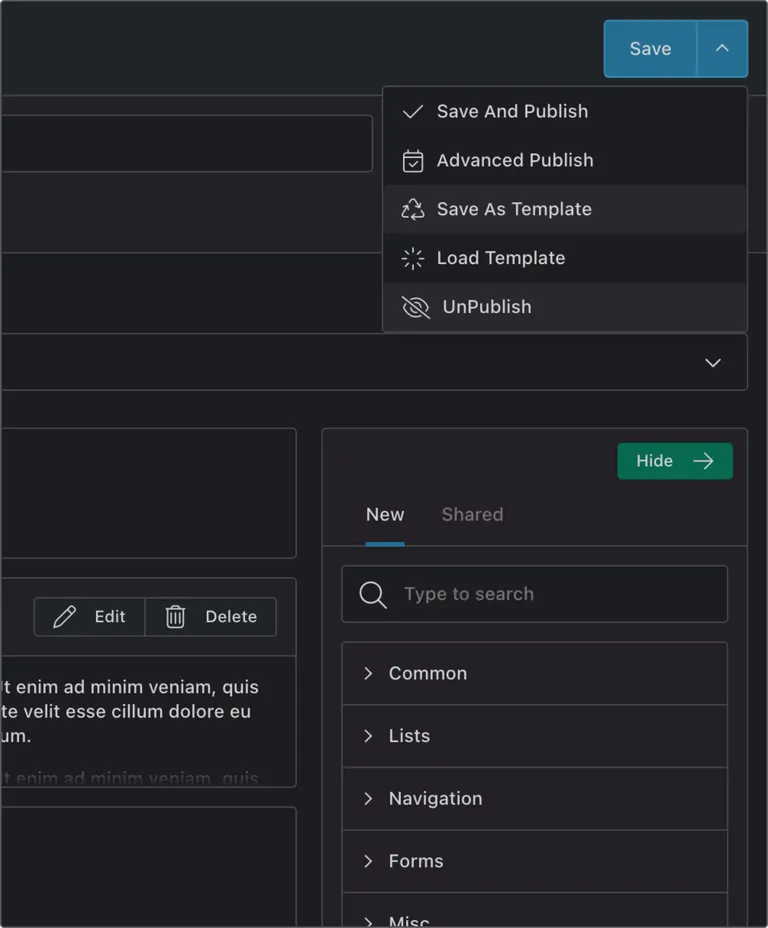
Task: Click the trash can Delete icon
Action: coord(175,617)
